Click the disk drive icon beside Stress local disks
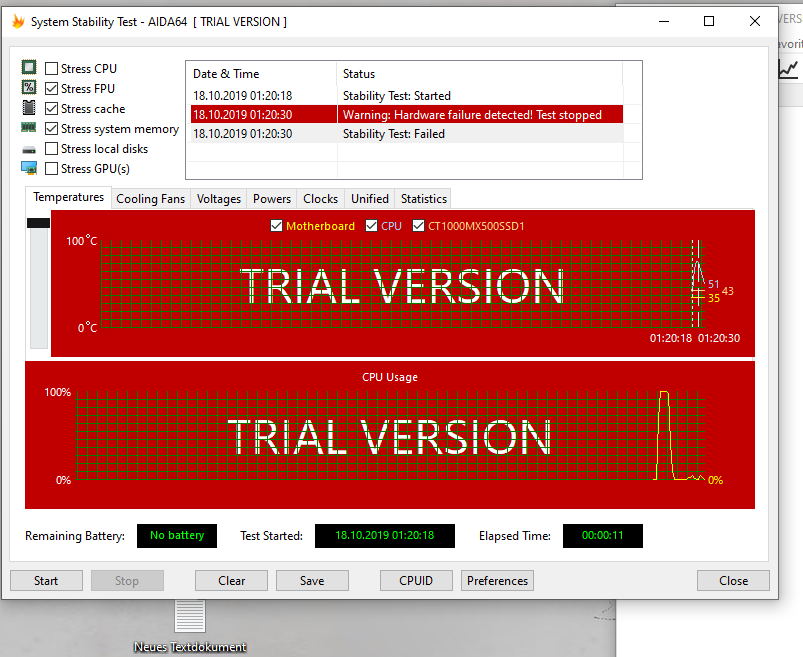The height and width of the screenshot is (657, 803). [29, 150]
